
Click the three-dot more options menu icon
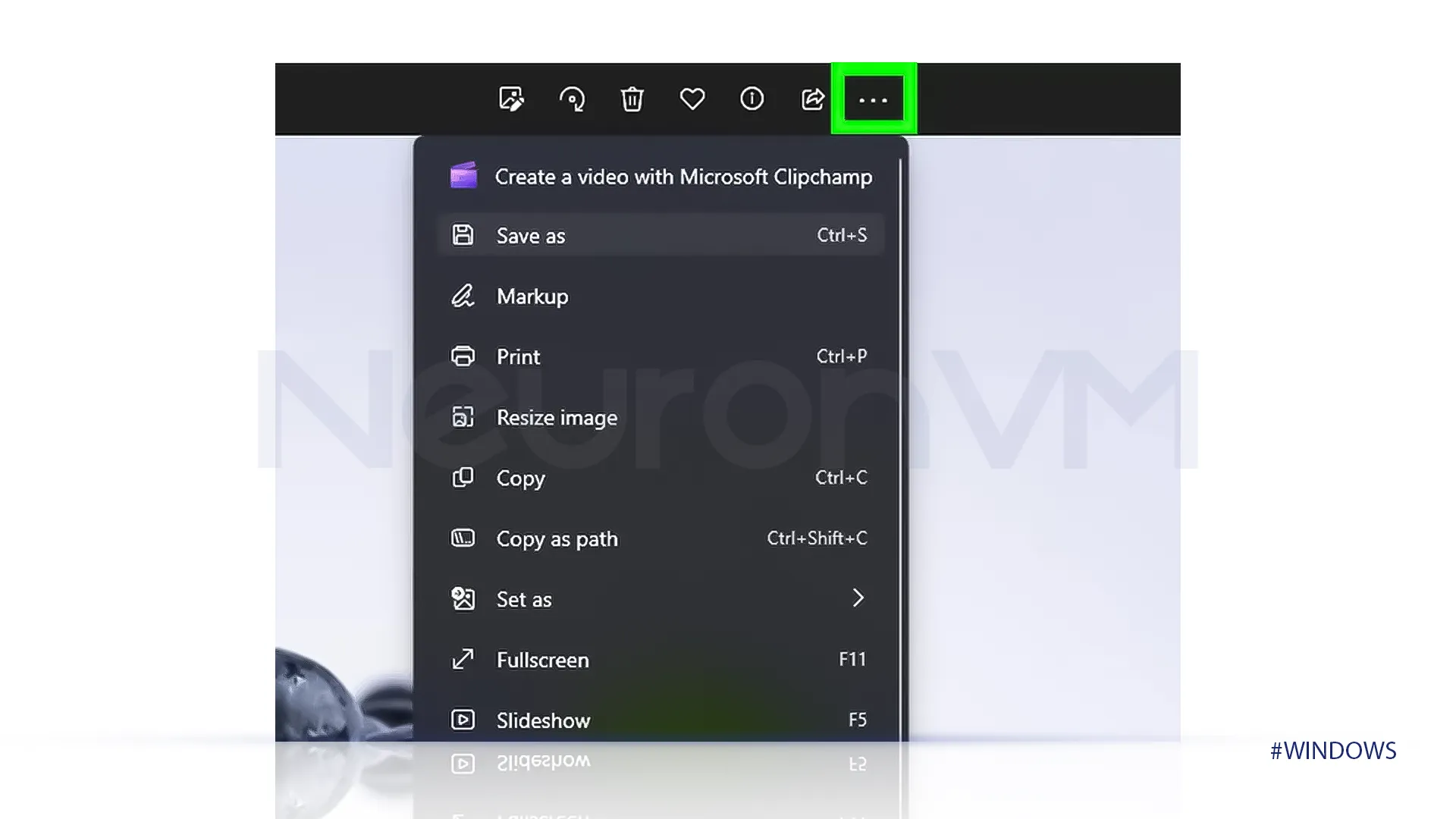(872, 99)
